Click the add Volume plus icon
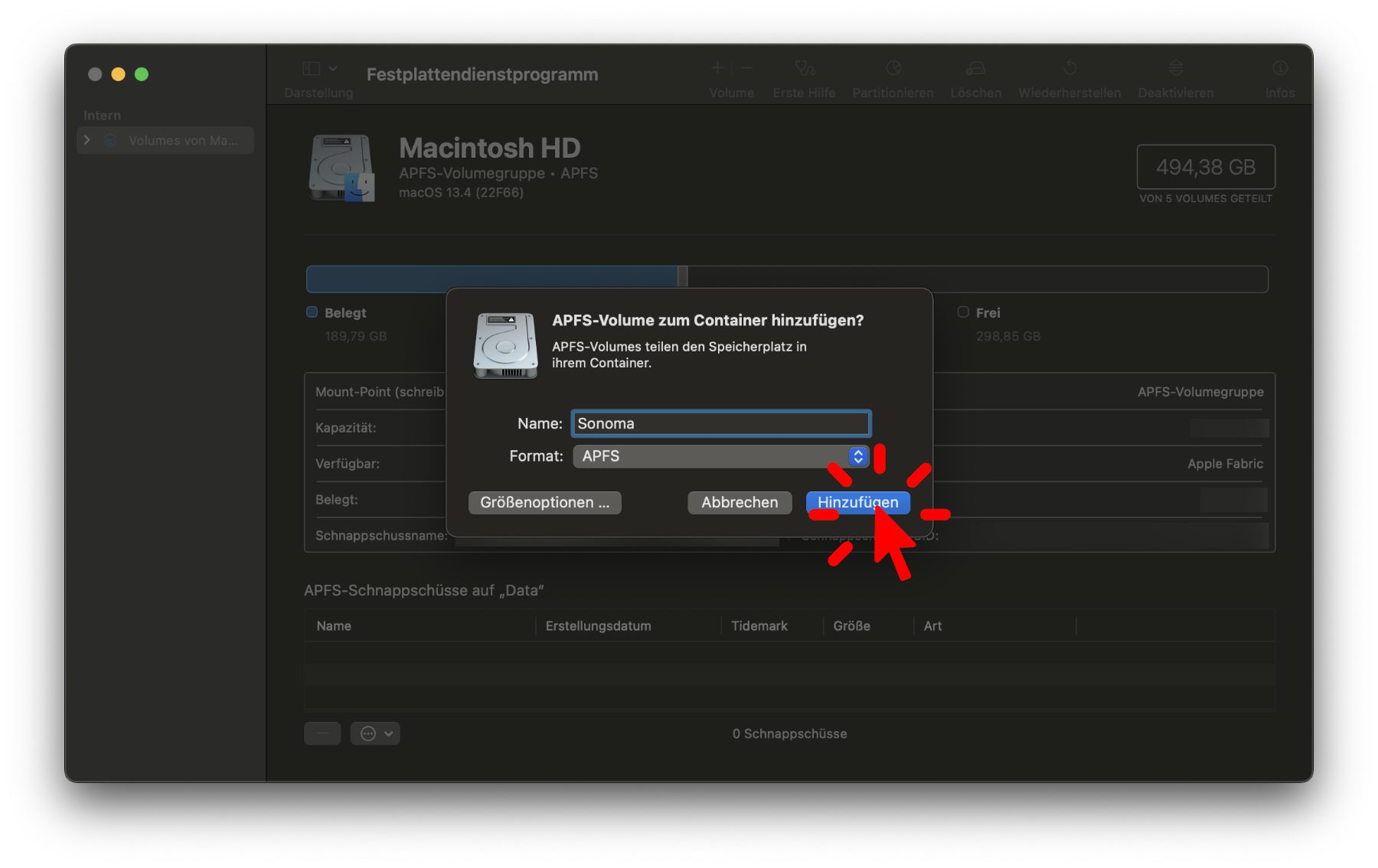The width and height of the screenshot is (1378, 868). click(x=717, y=69)
